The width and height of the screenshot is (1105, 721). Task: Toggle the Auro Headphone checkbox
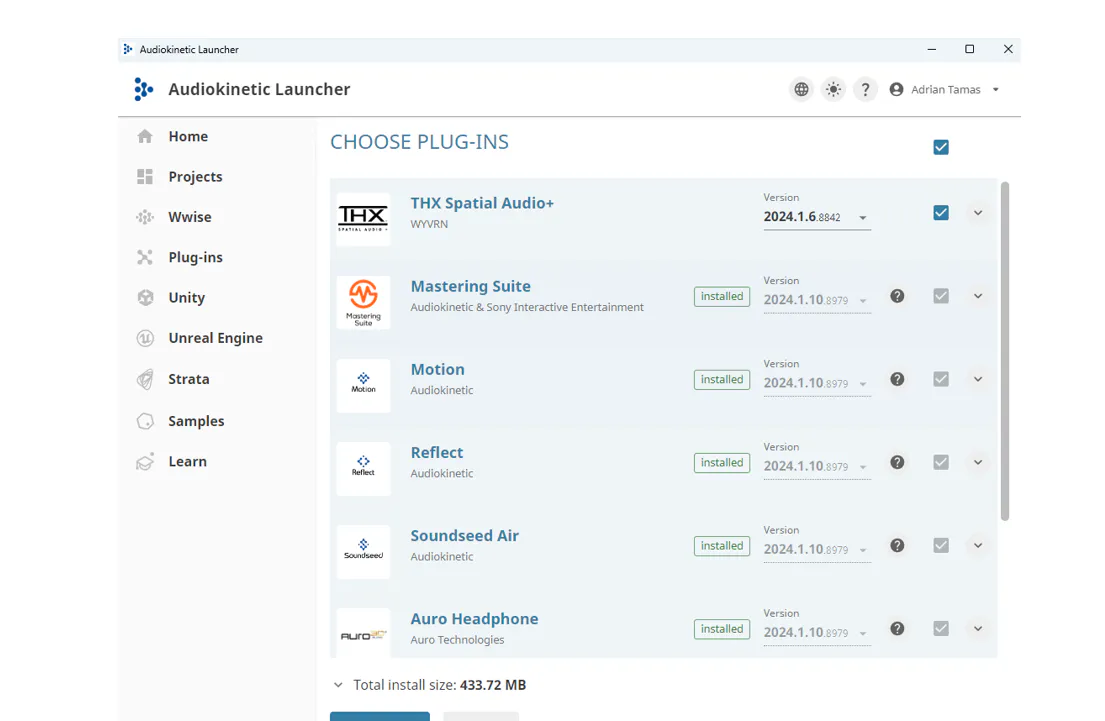coord(941,629)
